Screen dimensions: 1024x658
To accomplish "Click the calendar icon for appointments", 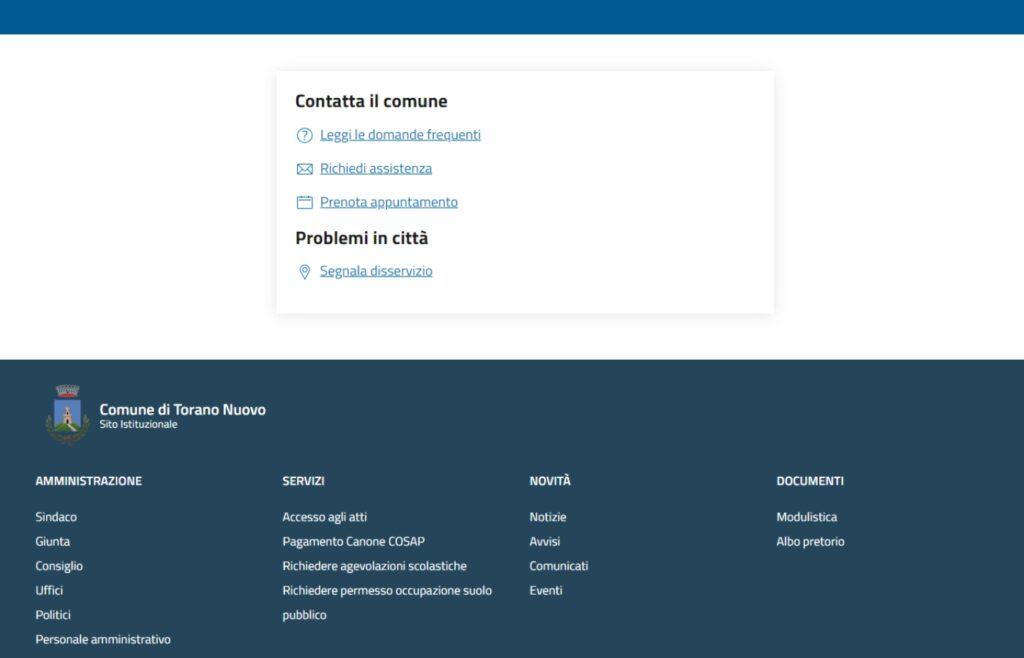I will pyautogui.click(x=305, y=202).
